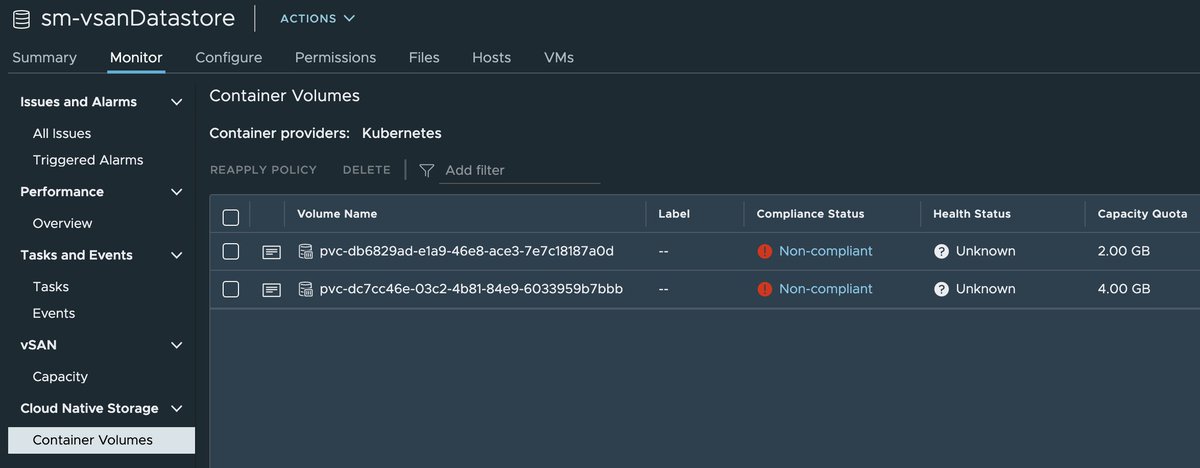Click the 4.00 GB capacity cell
Screen dimensions: 1200x468
1124,289
